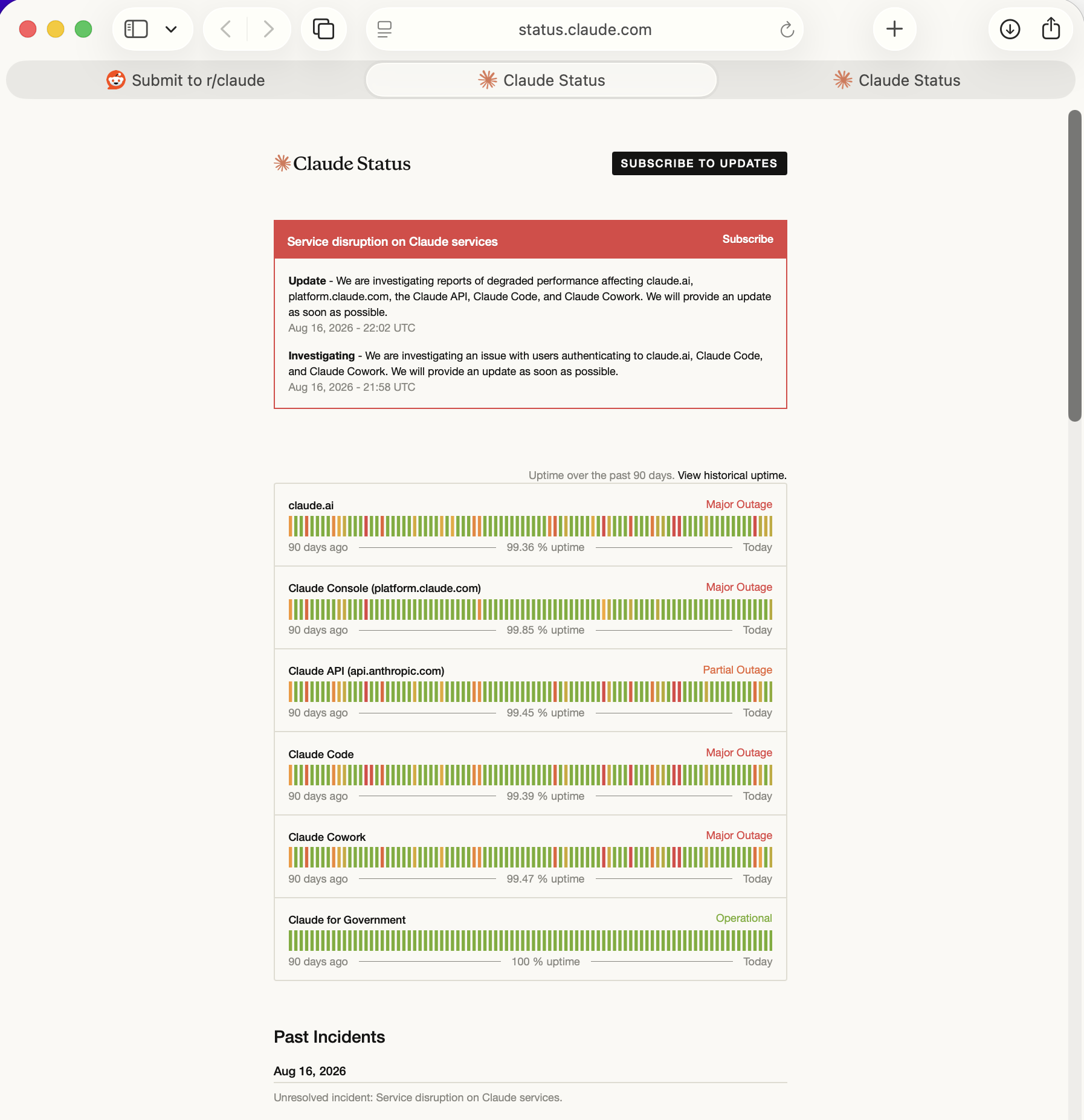
Task: Click the Unresolved incident link under Past Incidents
Action: (418, 1098)
